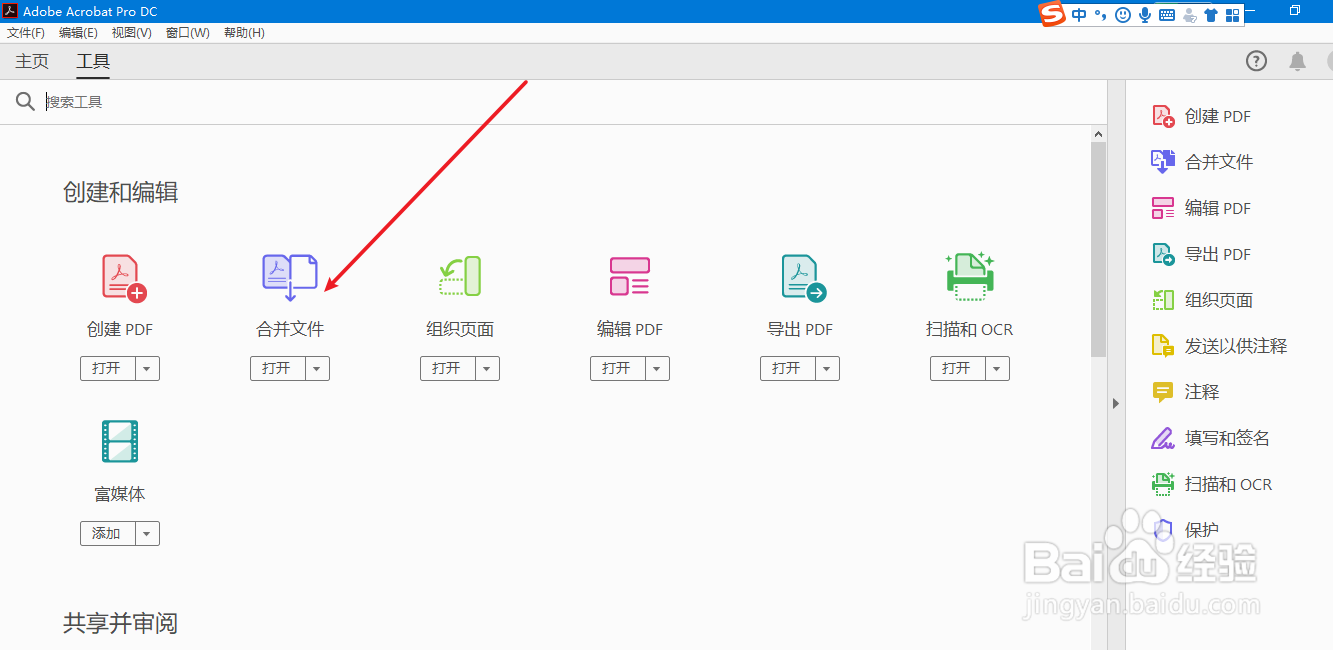Viewport: 1333px width, 650px height.
Task: Click 组织页面 icon in right sidebar
Action: (1163, 300)
